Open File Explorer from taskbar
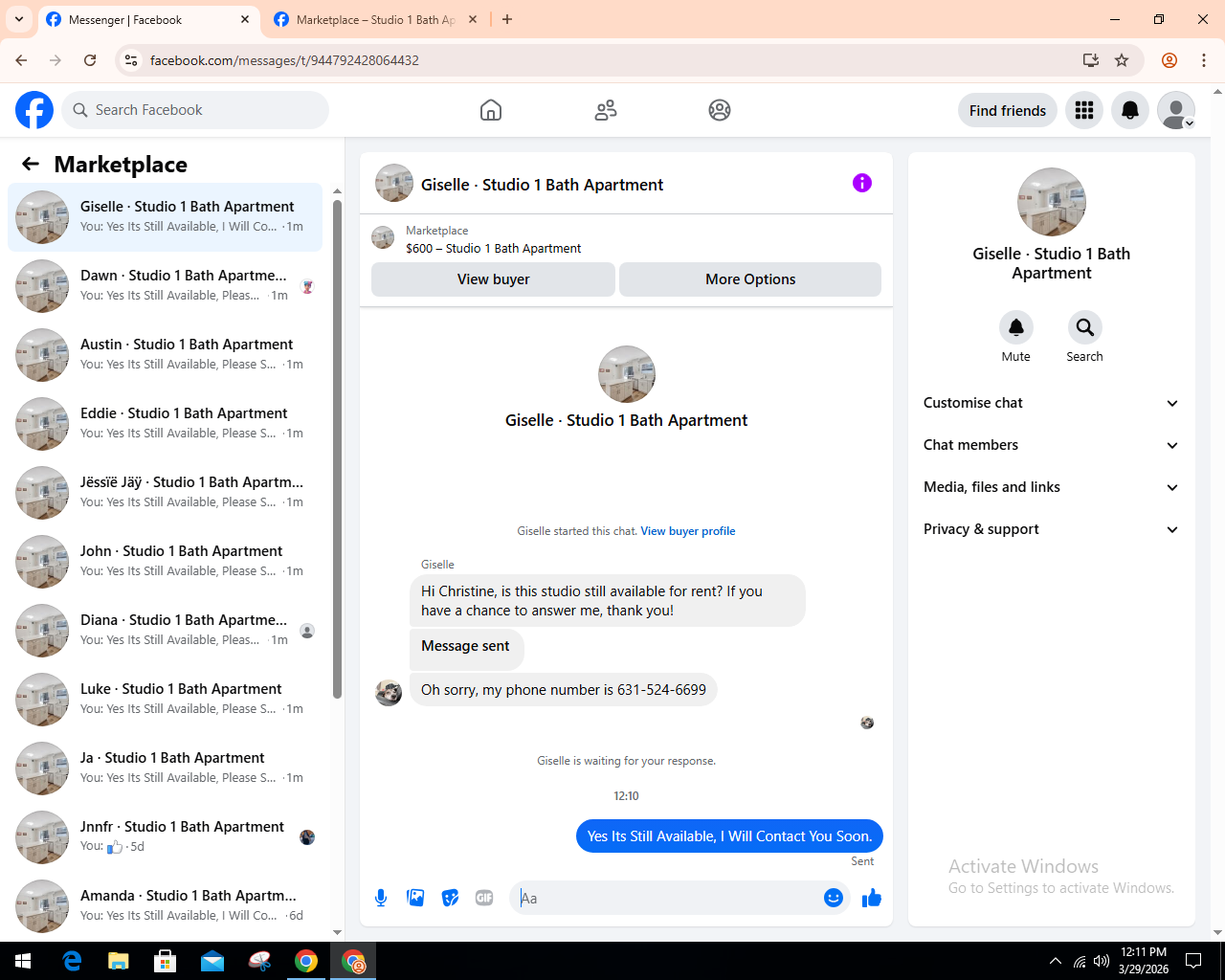Screen dimensions: 1225x980 pos(119,961)
